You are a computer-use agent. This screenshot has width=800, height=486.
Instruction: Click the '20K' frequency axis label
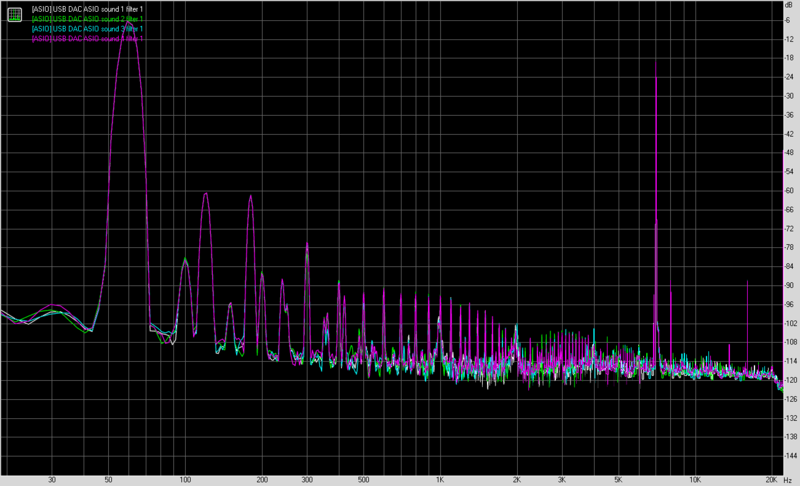coord(771,480)
